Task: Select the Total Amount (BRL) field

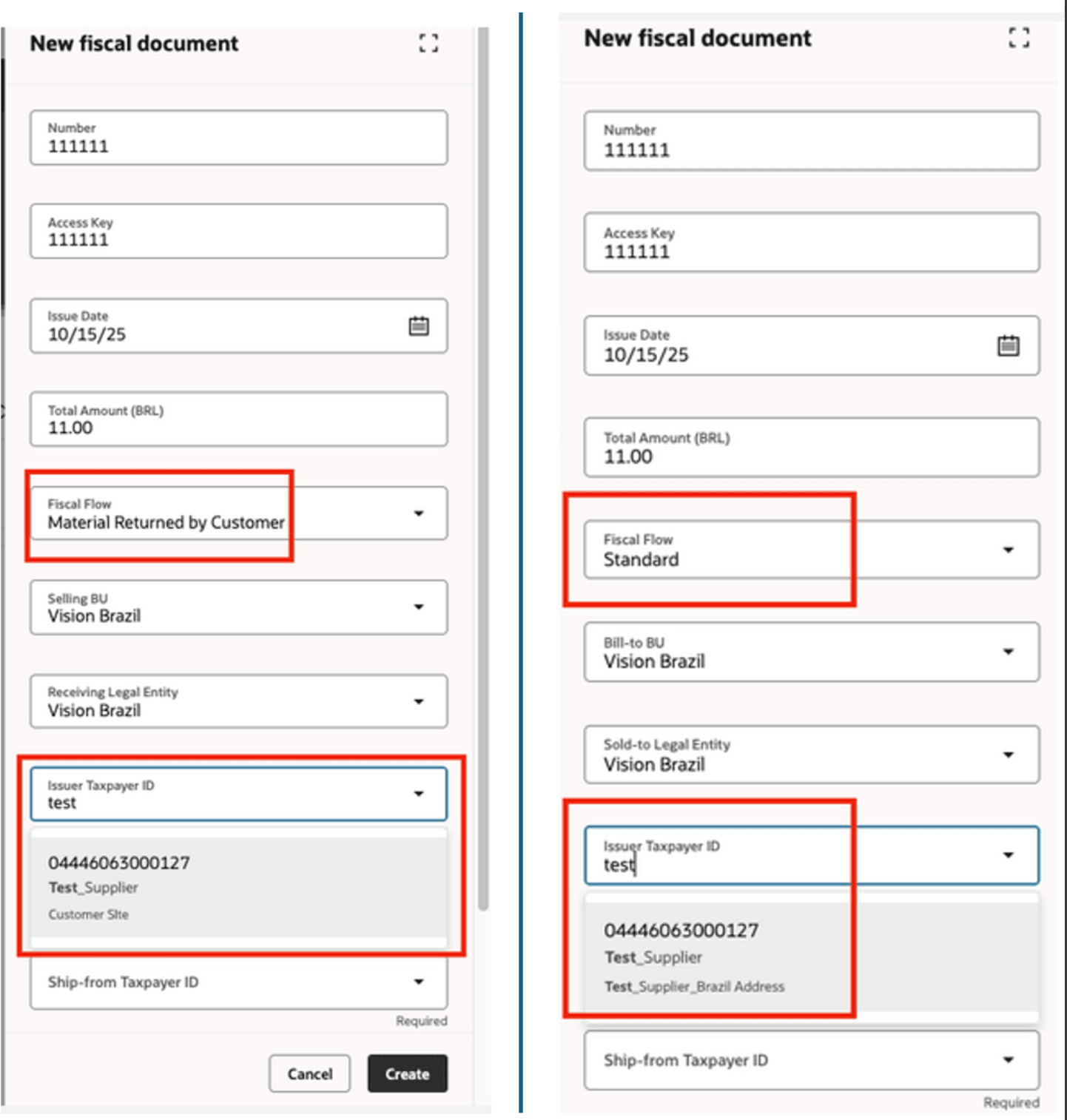Action: coord(238,419)
